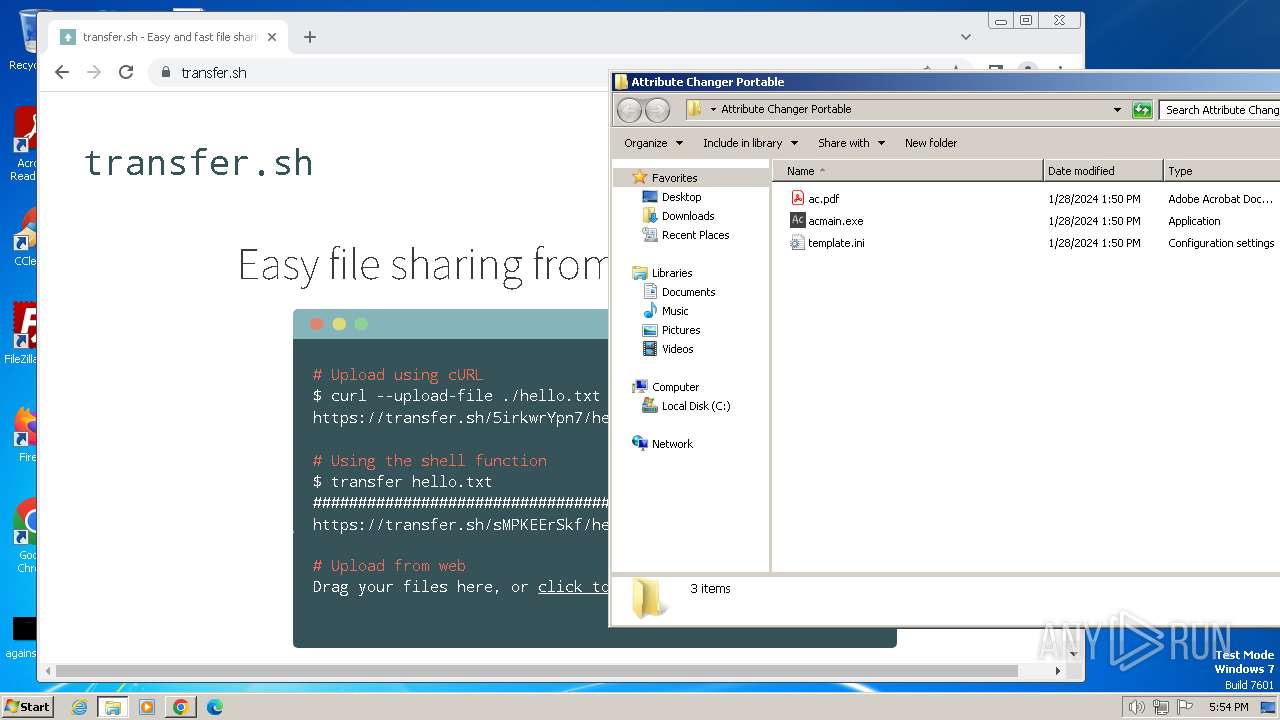Click the Chrome horizontal scrollbar
The width and height of the screenshot is (1280, 720).
[537, 671]
